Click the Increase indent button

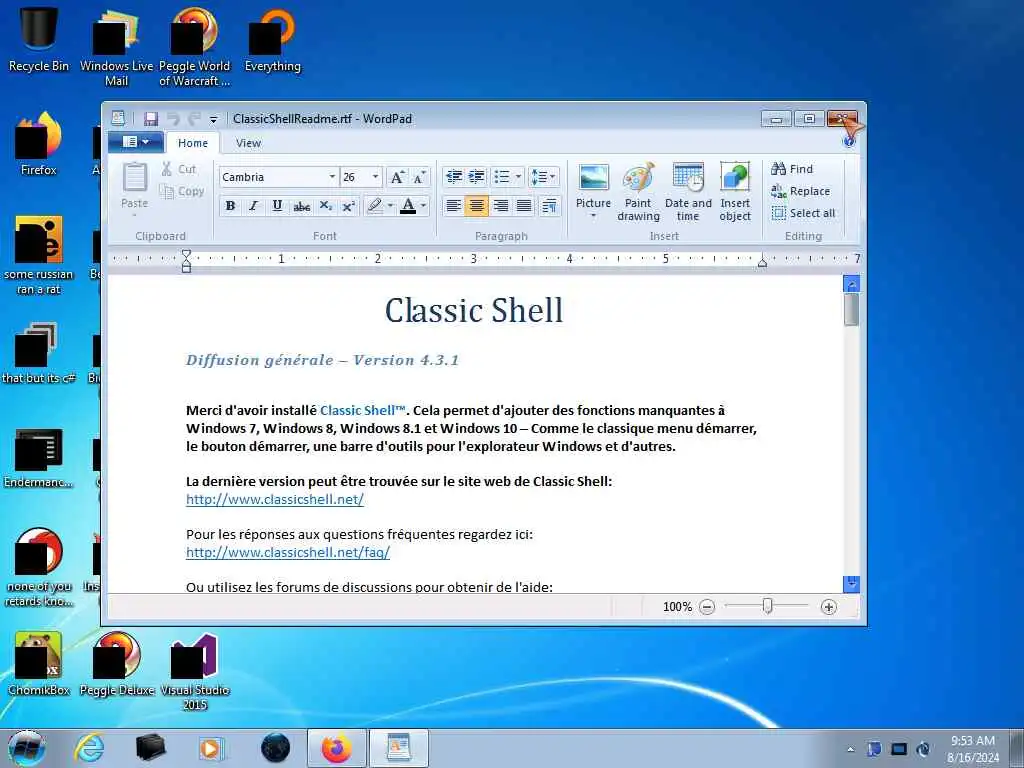477,177
